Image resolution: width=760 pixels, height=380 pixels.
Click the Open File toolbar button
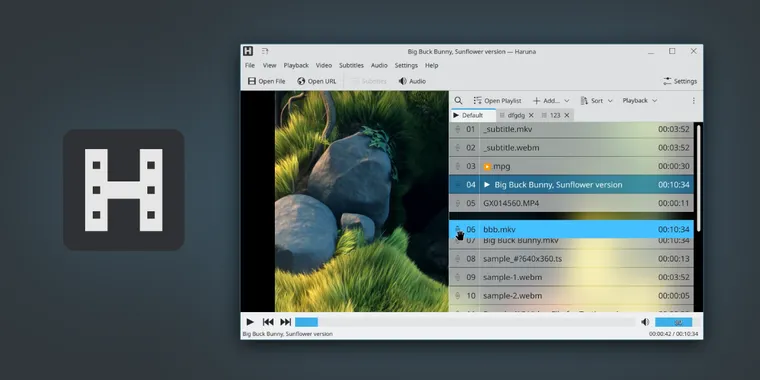pyautogui.click(x=267, y=81)
